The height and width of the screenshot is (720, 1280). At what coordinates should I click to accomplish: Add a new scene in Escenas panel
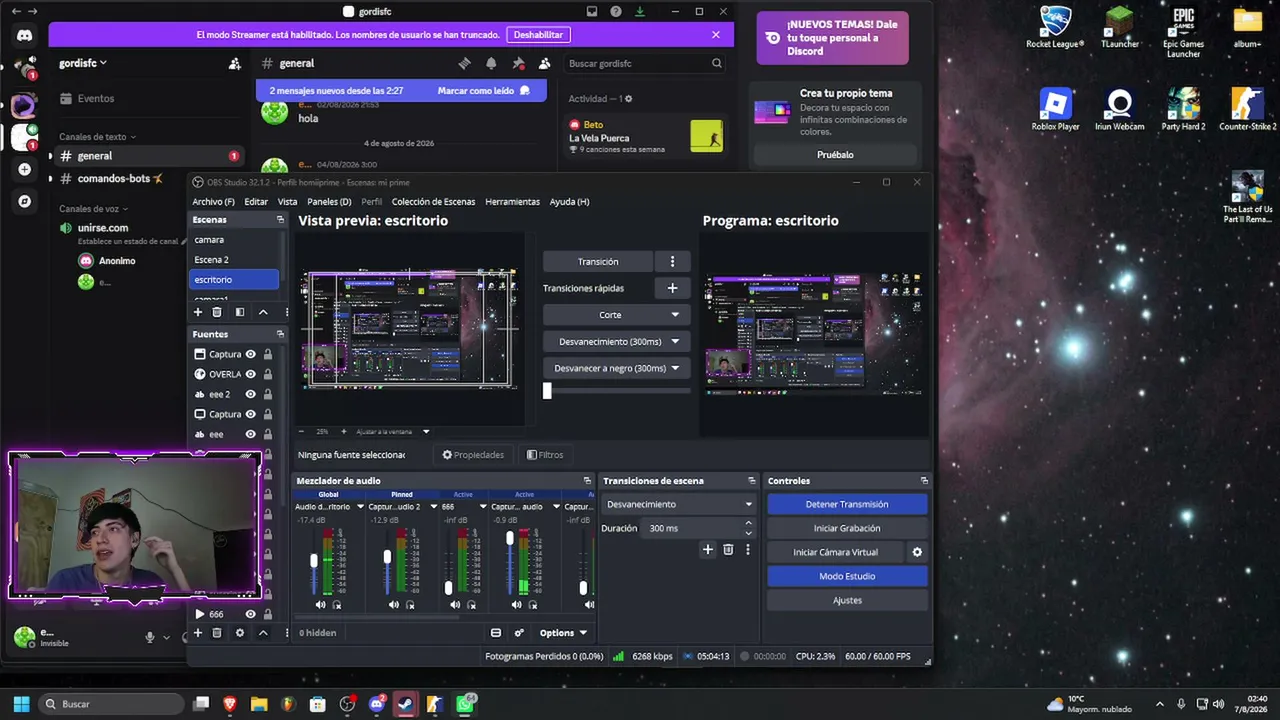(x=198, y=312)
